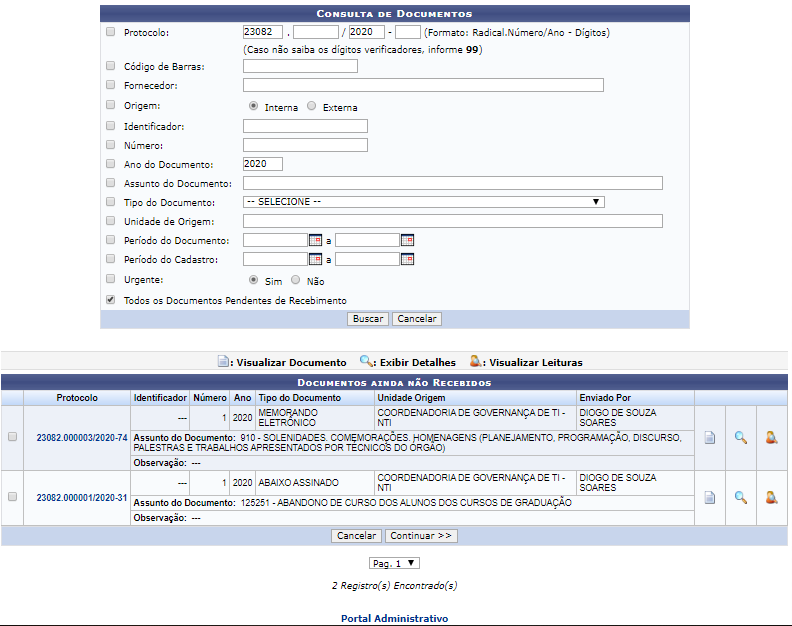Open protocol link 23082.000003/2020-74
The width and height of the screenshot is (792, 626).
point(82,438)
